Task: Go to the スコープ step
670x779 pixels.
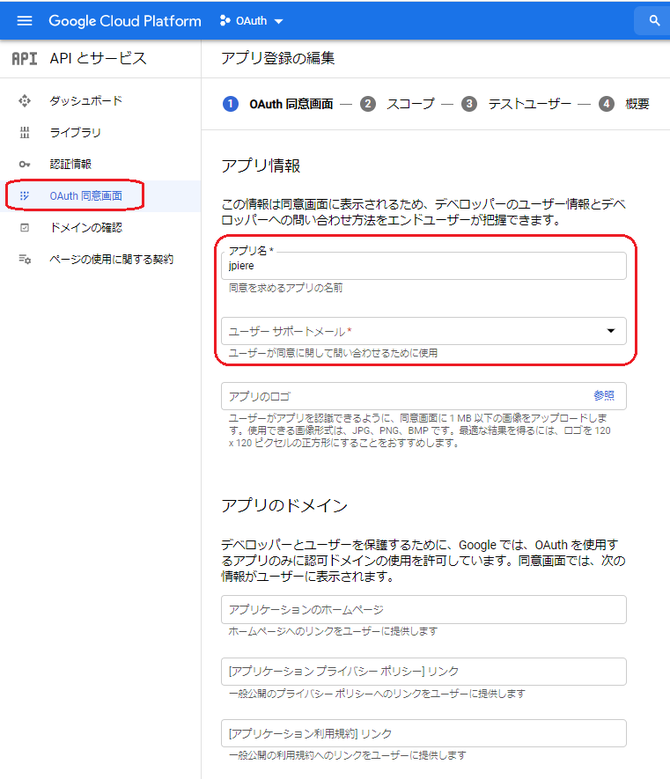Action: pyautogui.click(x=410, y=104)
